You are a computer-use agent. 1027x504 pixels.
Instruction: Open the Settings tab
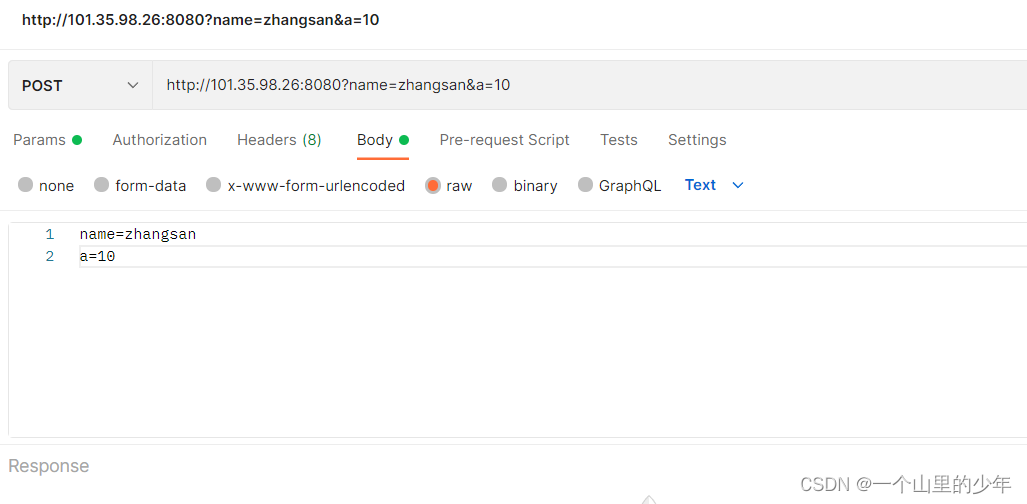point(697,140)
